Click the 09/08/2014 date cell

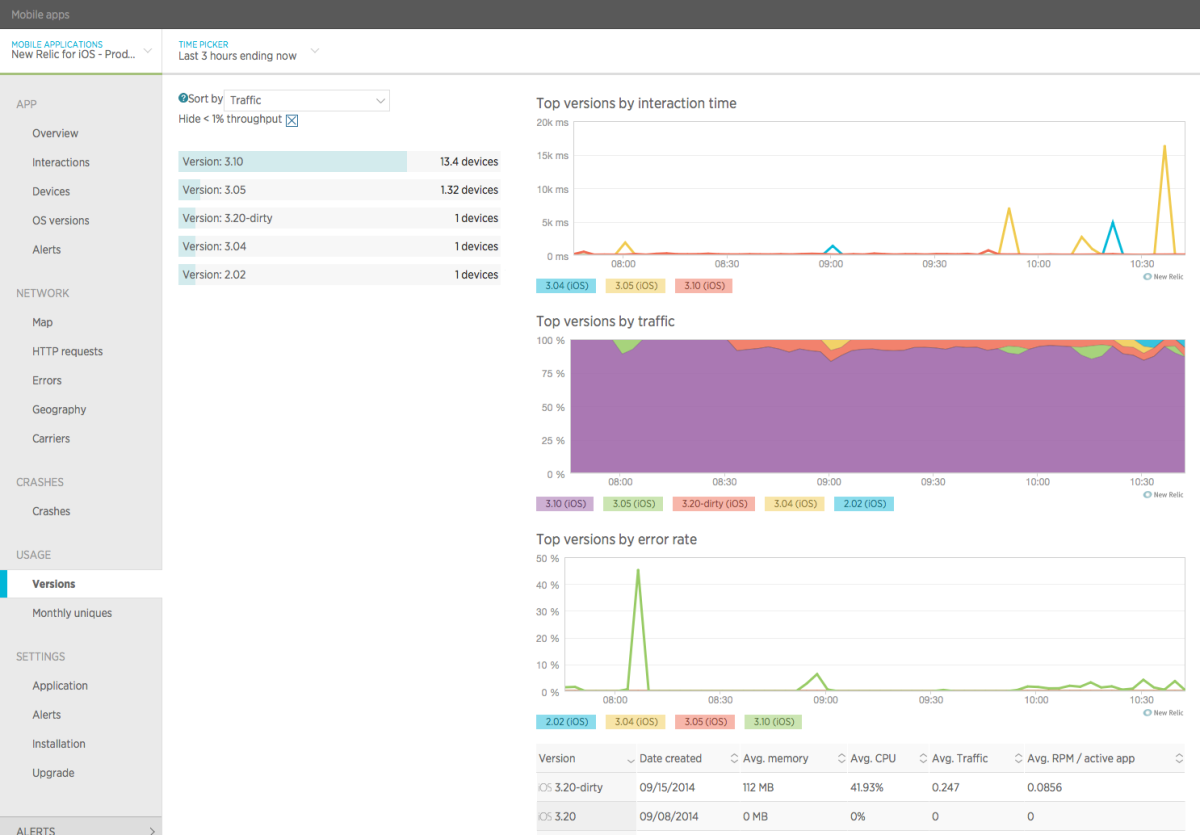click(668, 817)
